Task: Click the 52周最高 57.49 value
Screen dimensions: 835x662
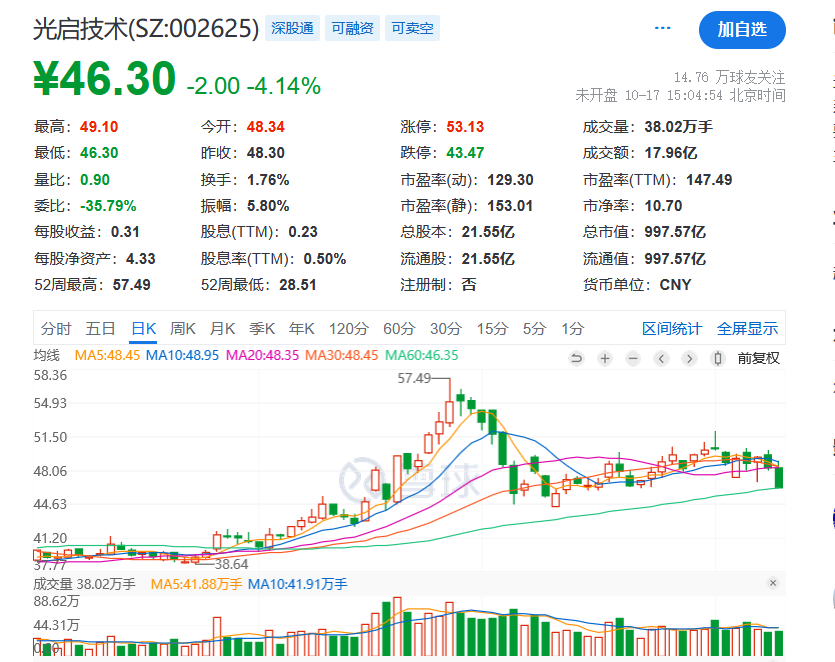Action: click(x=132, y=284)
